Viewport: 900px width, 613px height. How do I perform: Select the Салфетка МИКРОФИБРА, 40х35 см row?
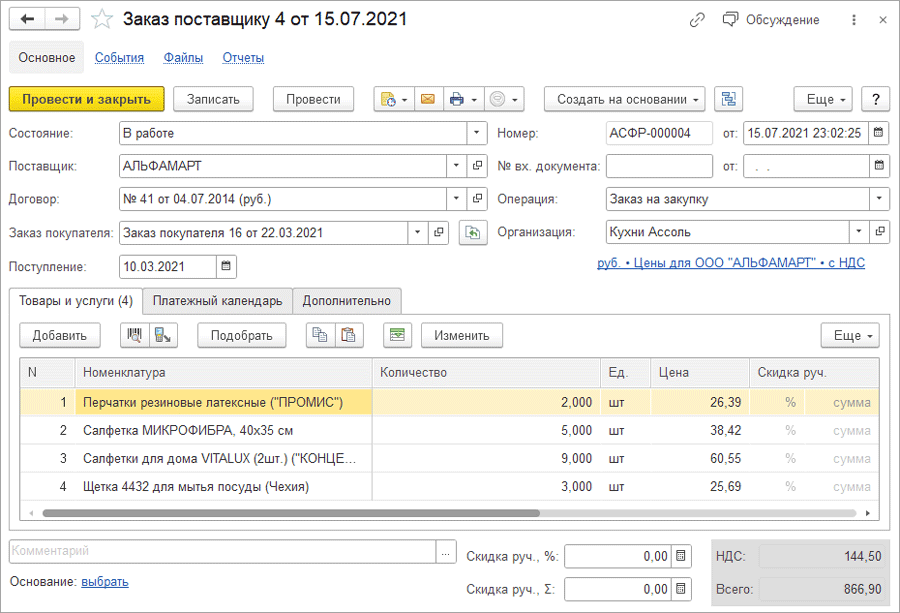449,430
